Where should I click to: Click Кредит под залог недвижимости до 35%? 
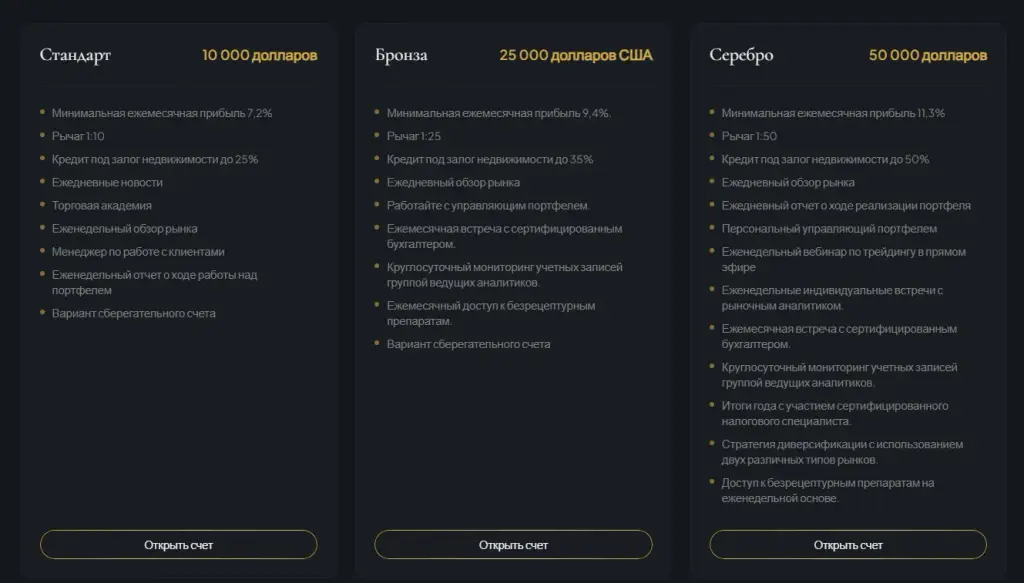[490, 159]
